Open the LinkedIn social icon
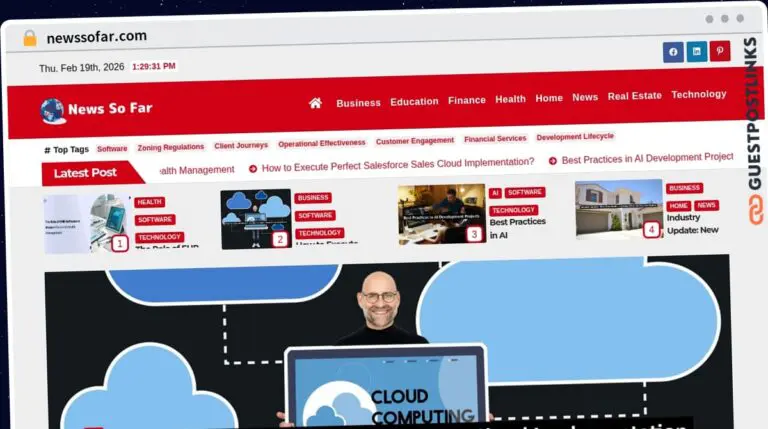This screenshot has height=429, width=768. tap(696, 51)
